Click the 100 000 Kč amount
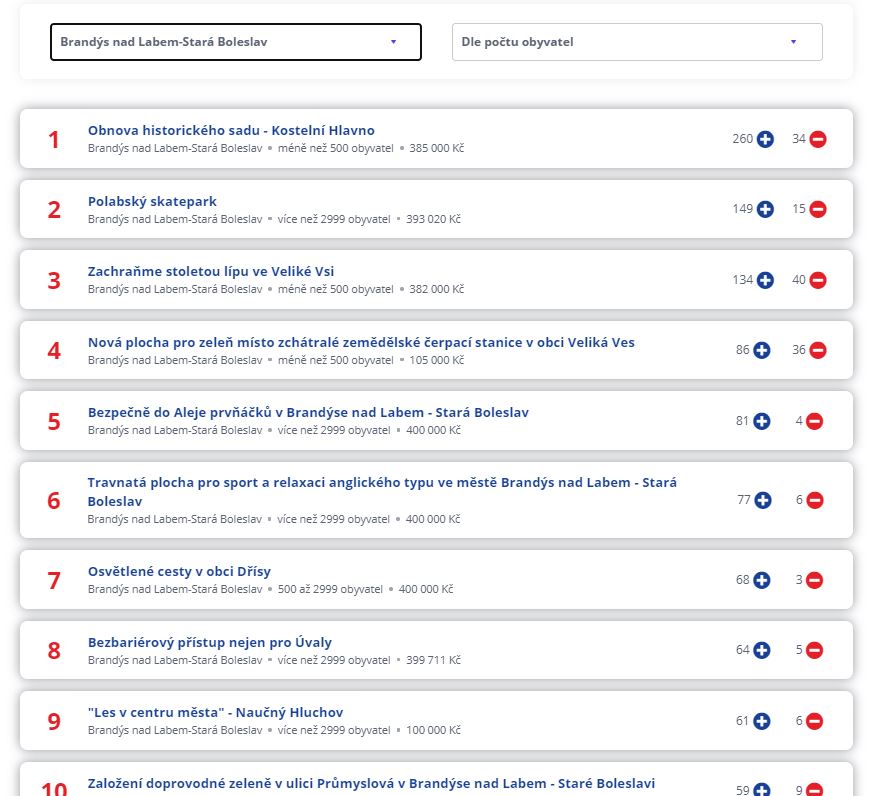The width and height of the screenshot is (875, 796). pyautogui.click(x=433, y=731)
